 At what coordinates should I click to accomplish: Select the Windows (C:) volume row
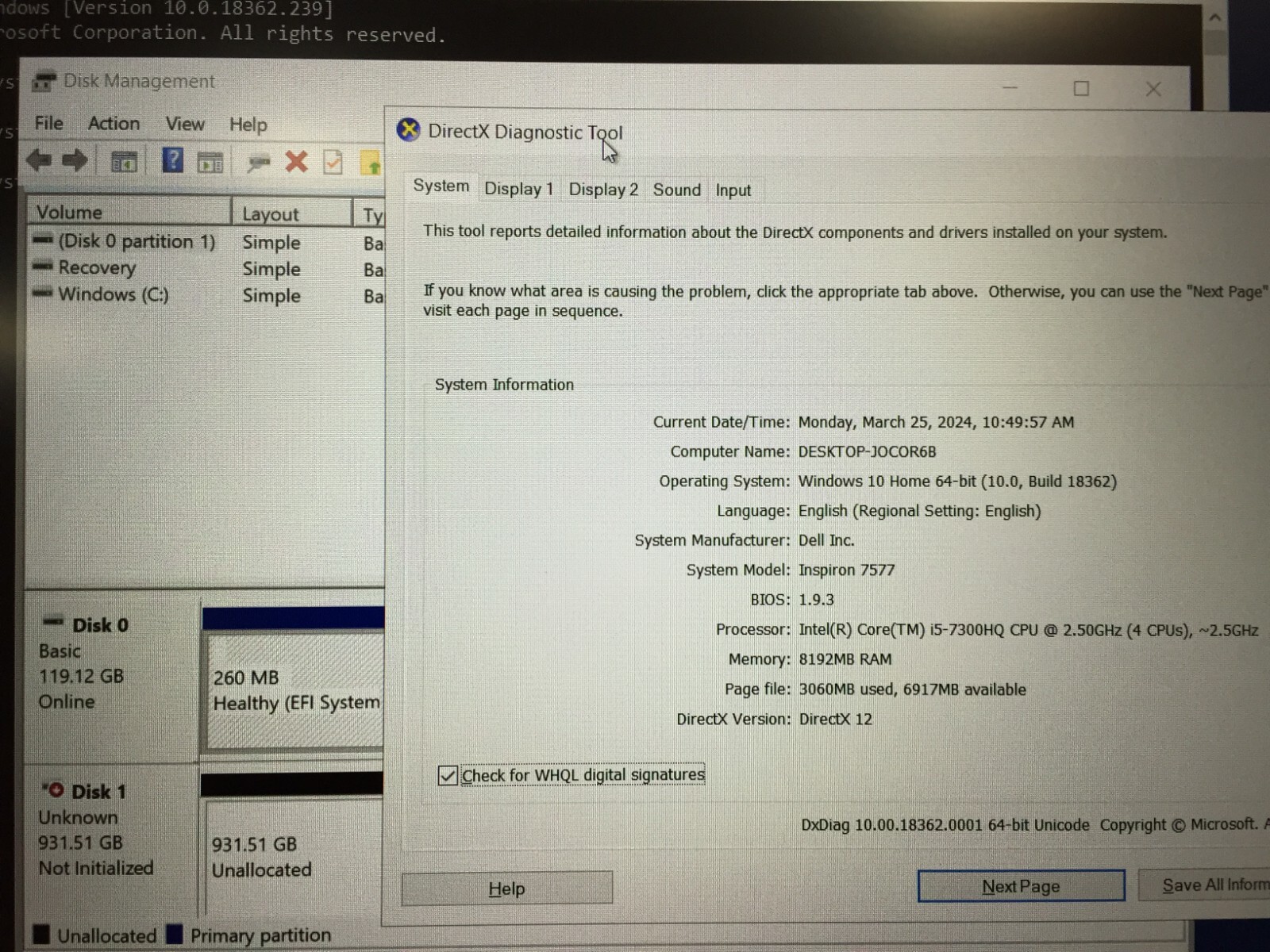click(x=206, y=295)
